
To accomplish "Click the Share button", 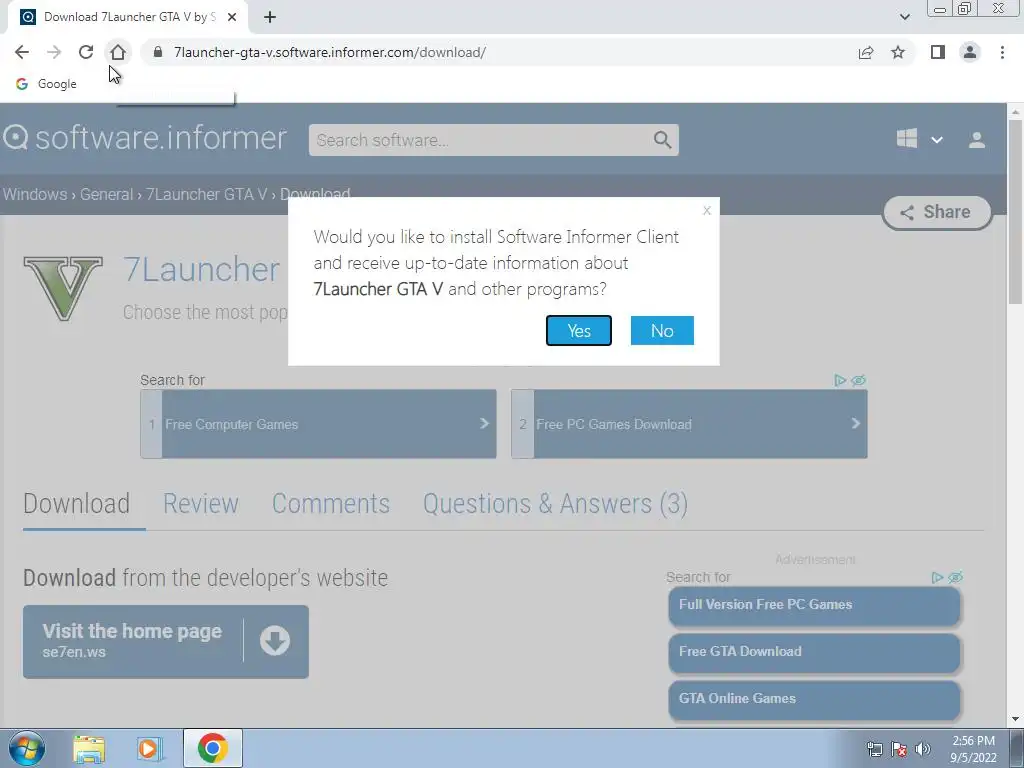I will tap(937, 212).
